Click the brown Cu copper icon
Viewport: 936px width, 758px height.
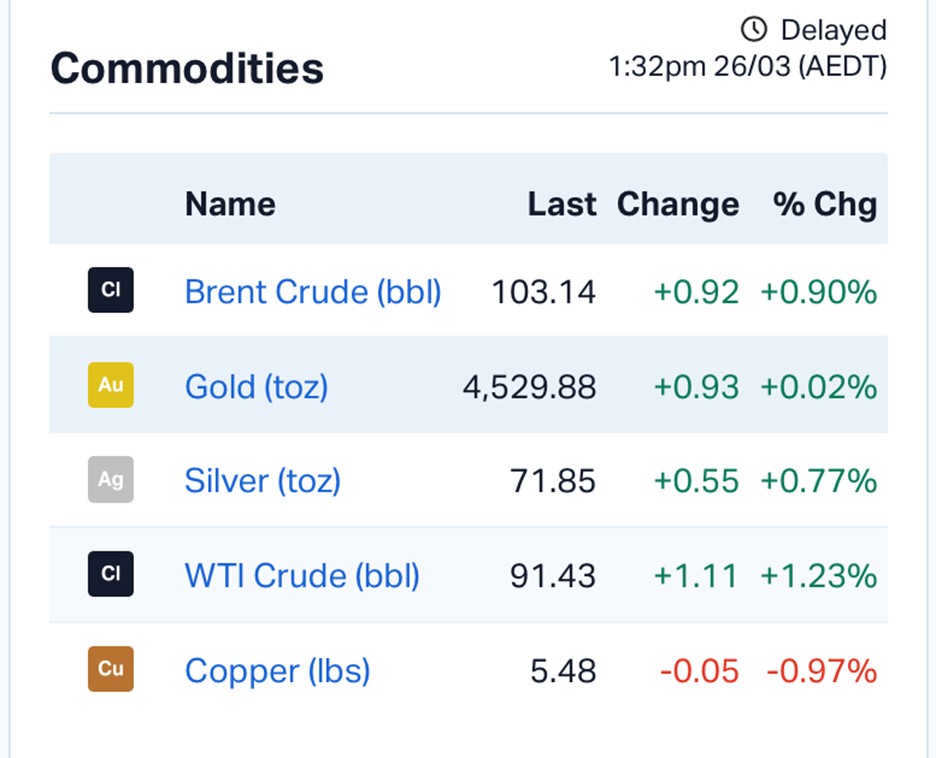coord(110,669)
